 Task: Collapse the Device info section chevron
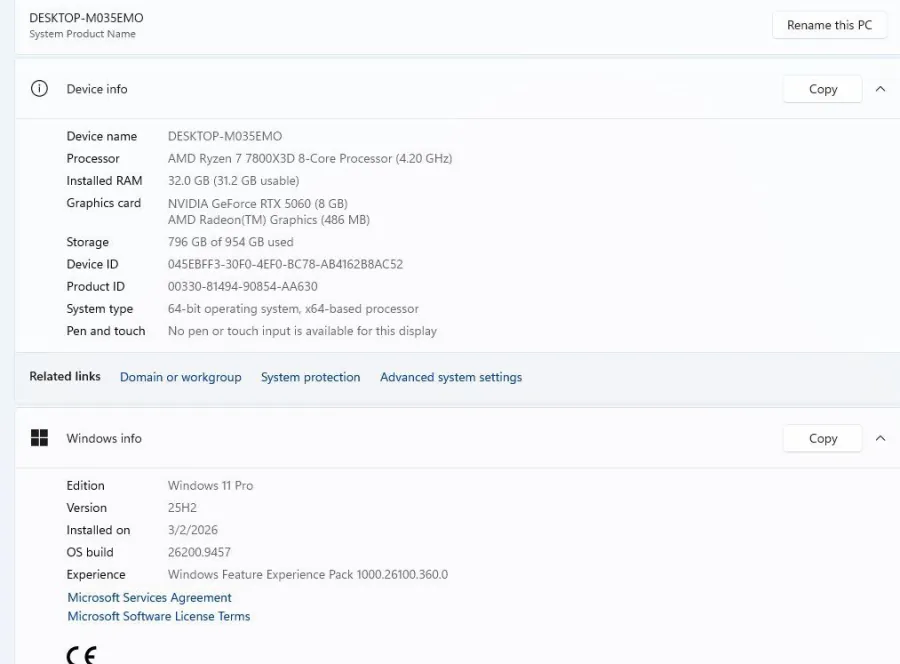click(880, 89)
